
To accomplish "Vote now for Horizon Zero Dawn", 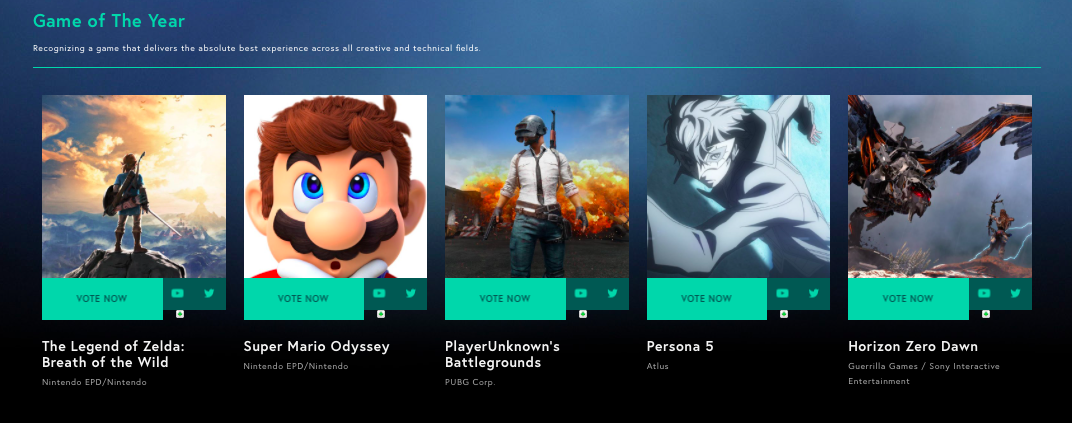I will click(x=908, y=299).
